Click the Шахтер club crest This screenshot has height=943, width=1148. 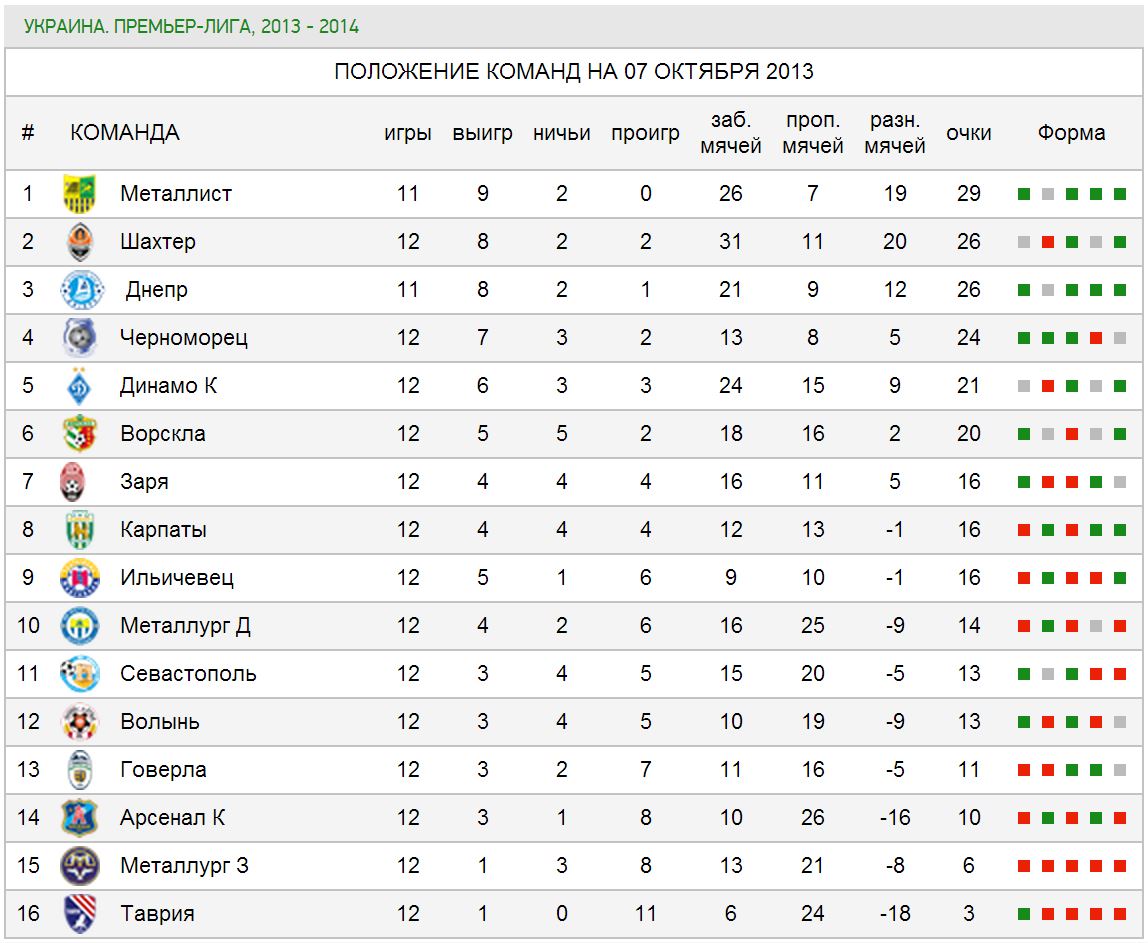(80, 242)
